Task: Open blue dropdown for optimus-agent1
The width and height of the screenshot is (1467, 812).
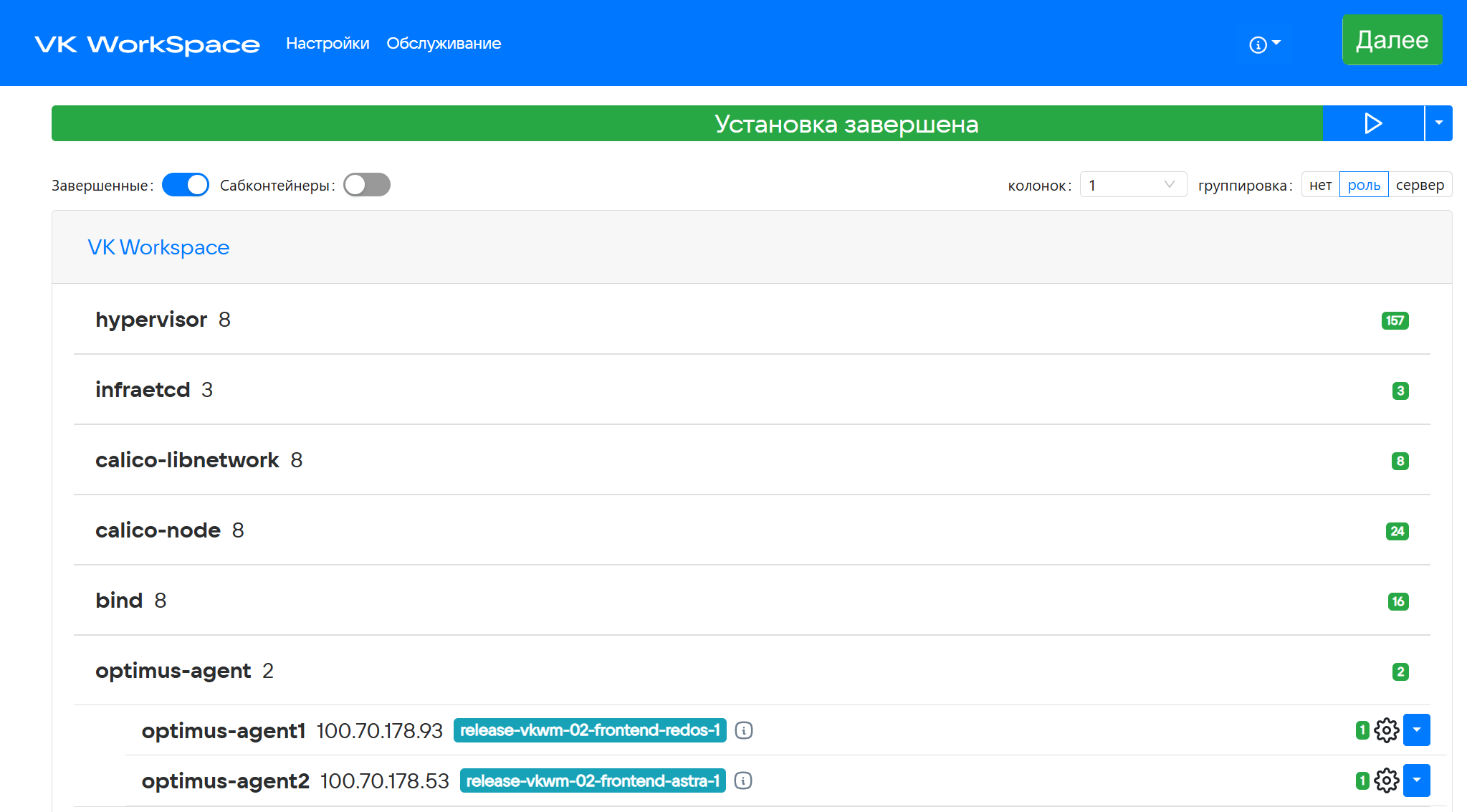Action: click(1417, 730)
